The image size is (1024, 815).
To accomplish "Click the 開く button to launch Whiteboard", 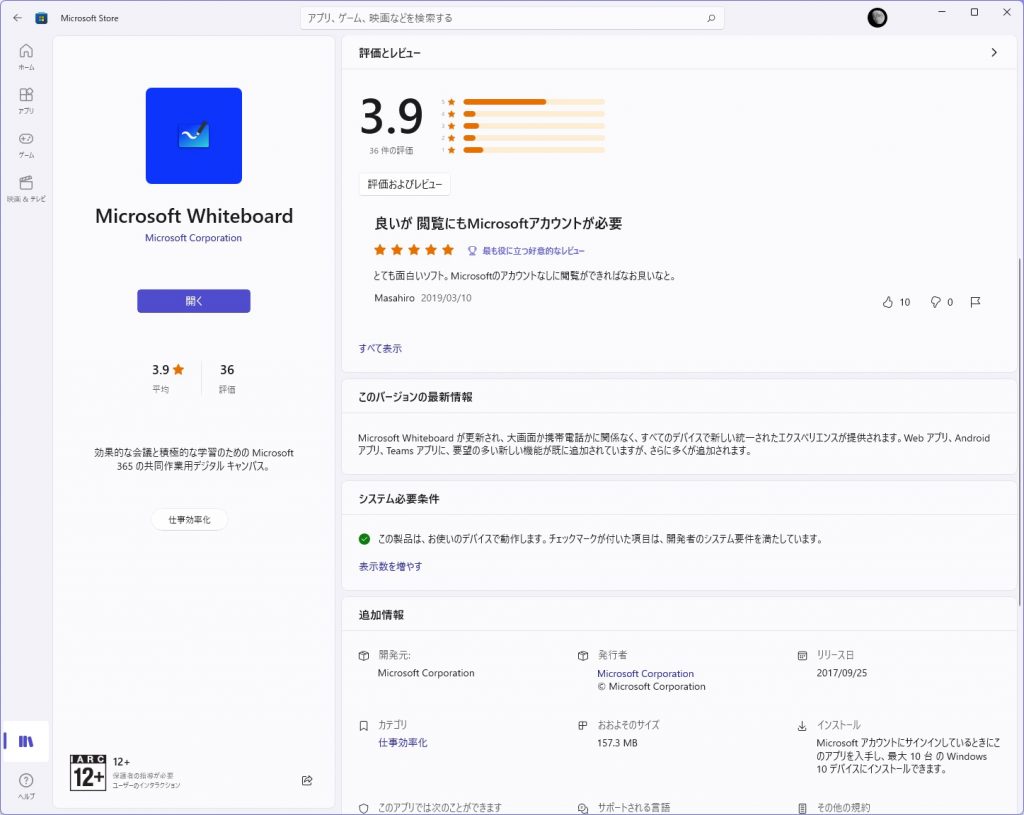I will click(193, 301).
